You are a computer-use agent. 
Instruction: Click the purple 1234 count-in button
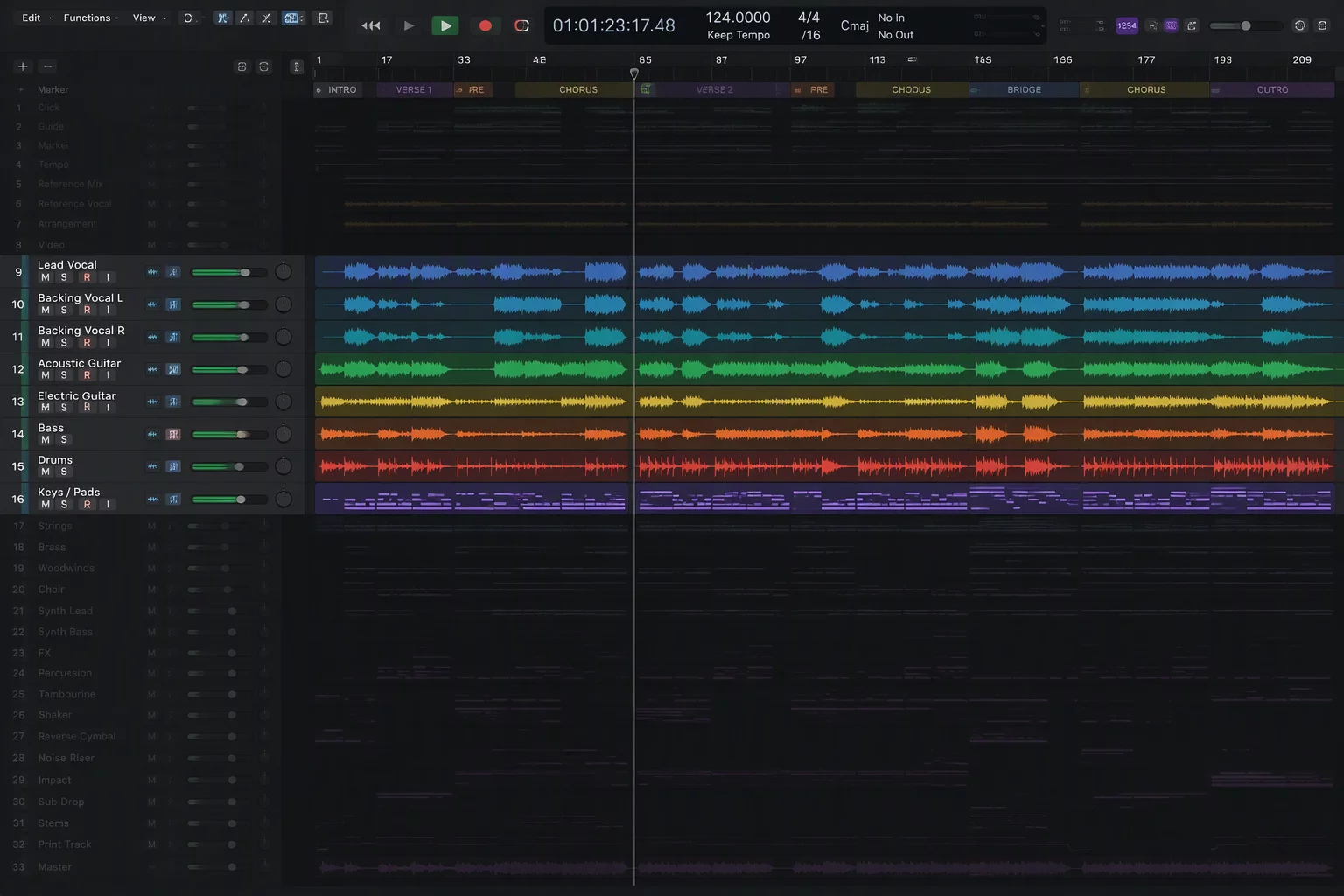pos(1127,25)
